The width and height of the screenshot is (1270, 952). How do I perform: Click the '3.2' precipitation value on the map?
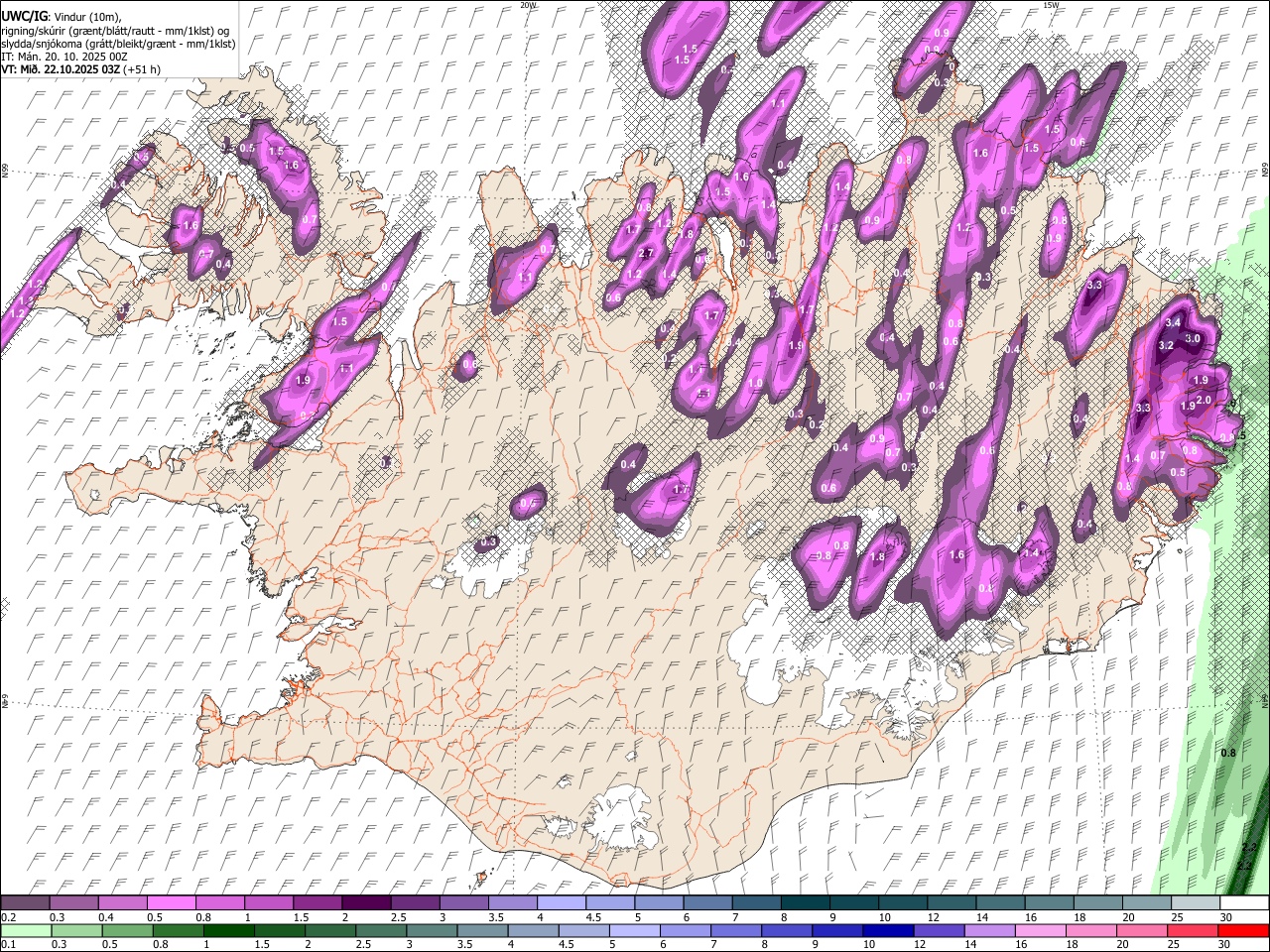tap(1166, 346)
